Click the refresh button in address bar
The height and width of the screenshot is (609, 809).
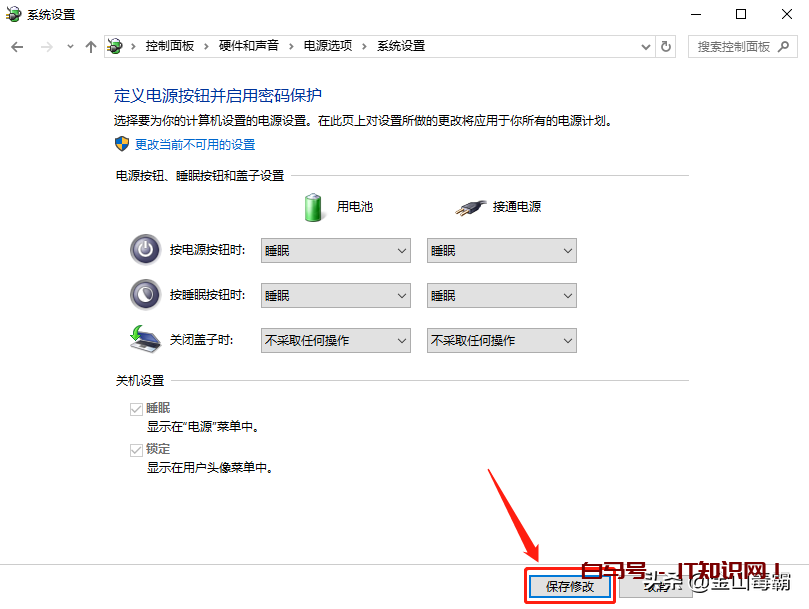(x=667, y=46)
